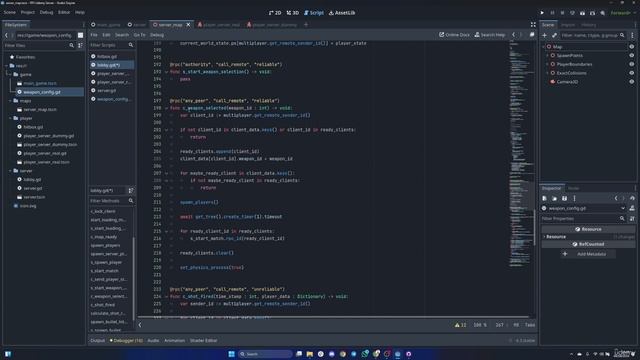Create a new resource in Inspector

pos(544,198)
